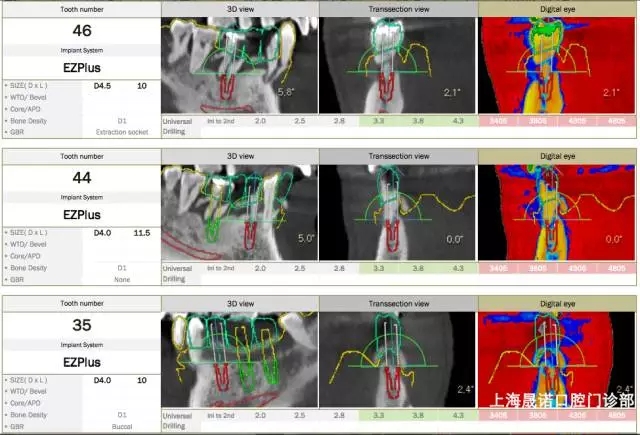Click EZPlus implant system for tooth 46
640x435 pixels.
click(80, 68)
